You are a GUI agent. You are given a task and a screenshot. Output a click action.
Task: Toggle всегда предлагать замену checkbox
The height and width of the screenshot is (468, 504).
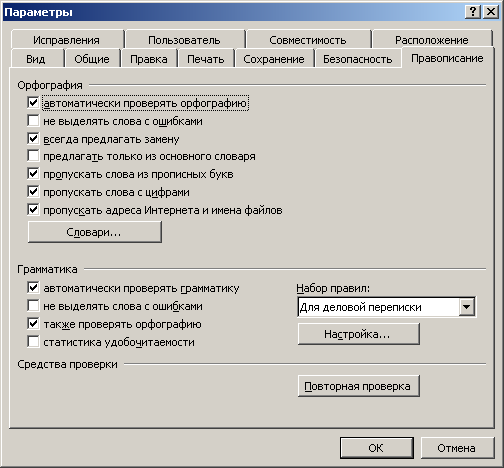pyautogui.click(x=33, y=139)
